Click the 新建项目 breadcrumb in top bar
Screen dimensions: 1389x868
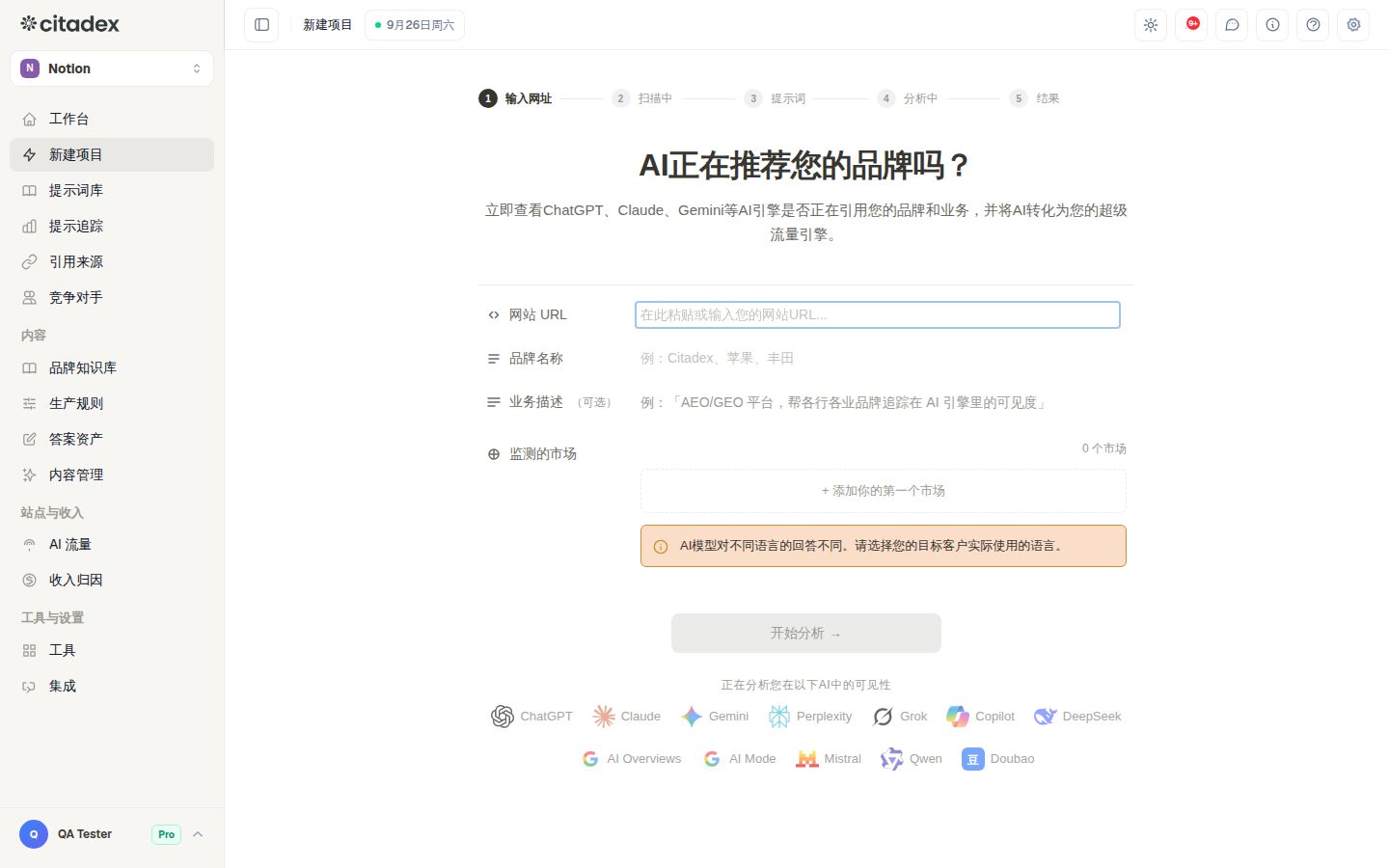pyautogui.click(x=328, y=25)
